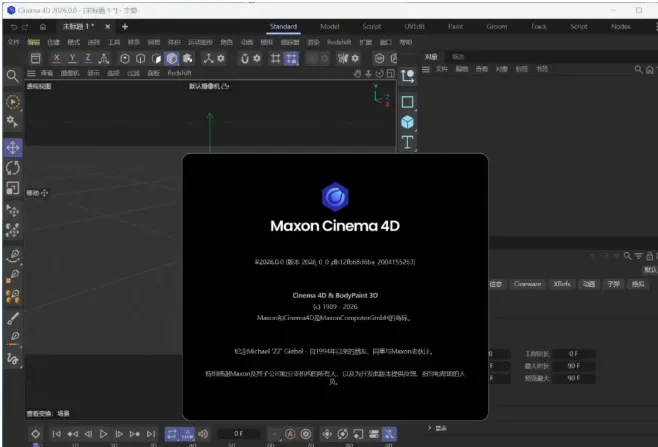Select the Scale tool in left toolbar
Screen dimensions: 658x447
tap(13, 188)
